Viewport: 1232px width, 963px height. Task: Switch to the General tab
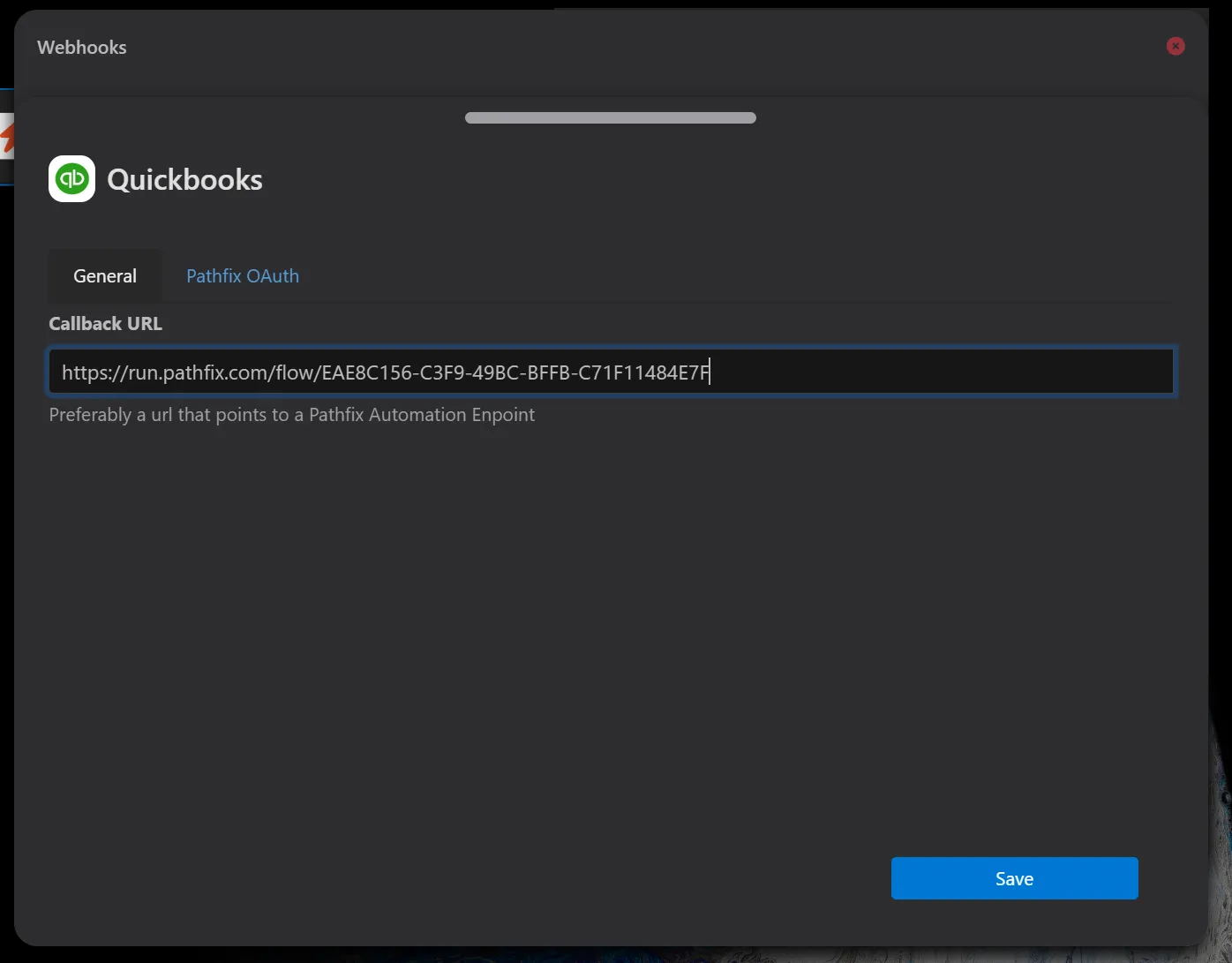click(105, 276)
